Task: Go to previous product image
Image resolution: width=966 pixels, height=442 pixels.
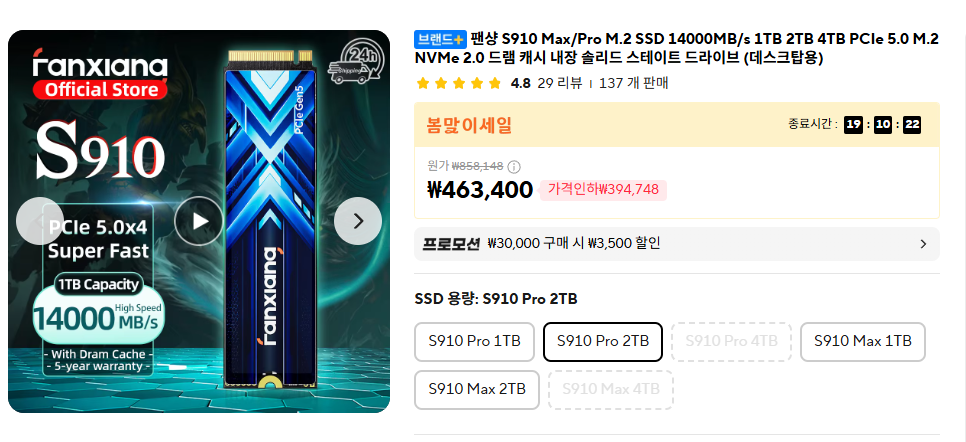Action: tap(40, 221)
